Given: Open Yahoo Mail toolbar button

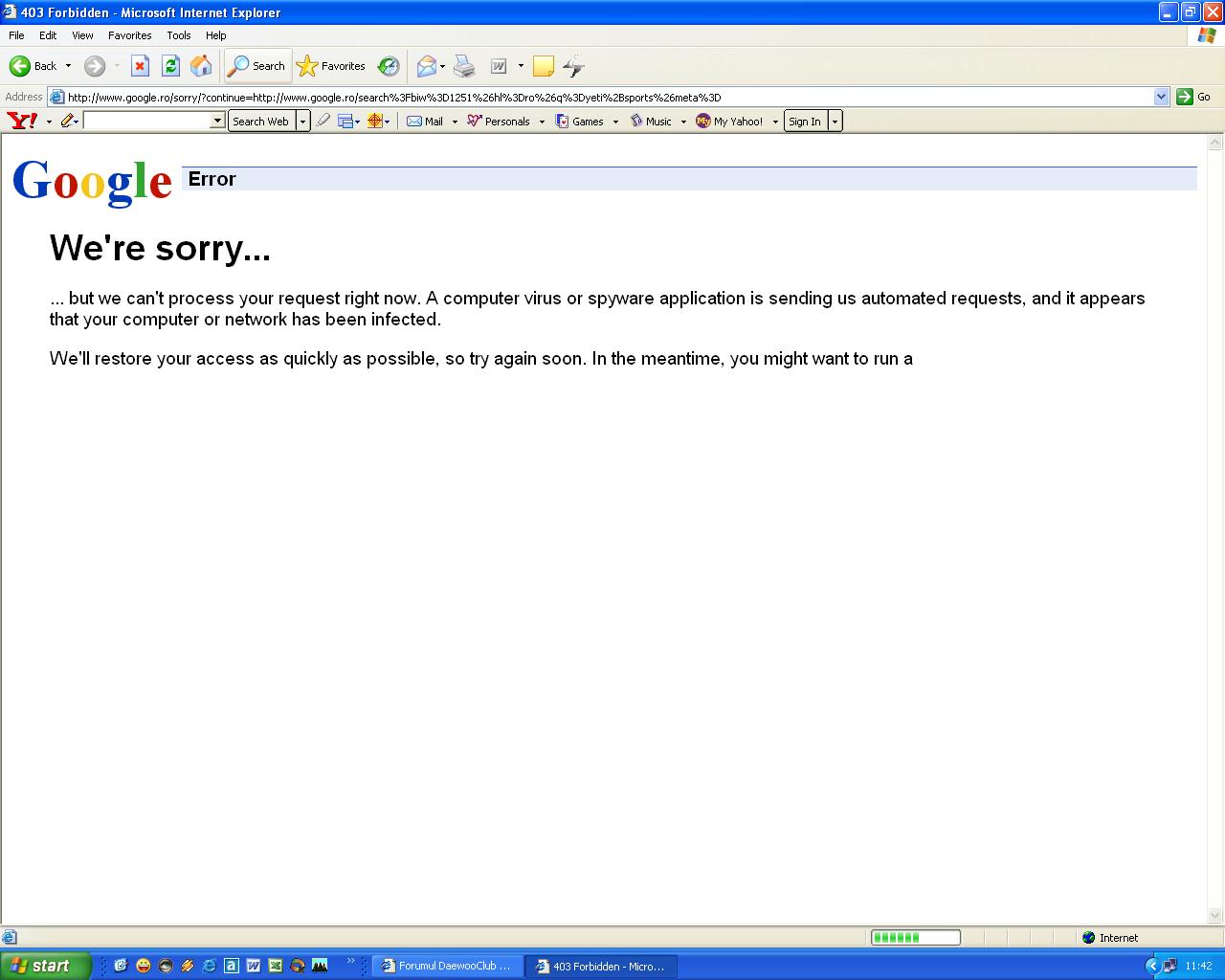Looking at the screenshot, I should coord(424,121).
